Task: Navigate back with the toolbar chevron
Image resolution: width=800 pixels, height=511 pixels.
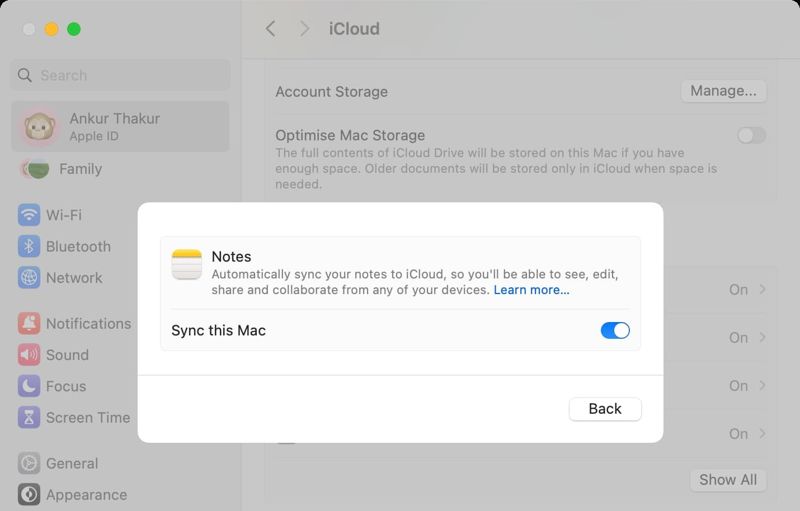Action: point(270,29)
